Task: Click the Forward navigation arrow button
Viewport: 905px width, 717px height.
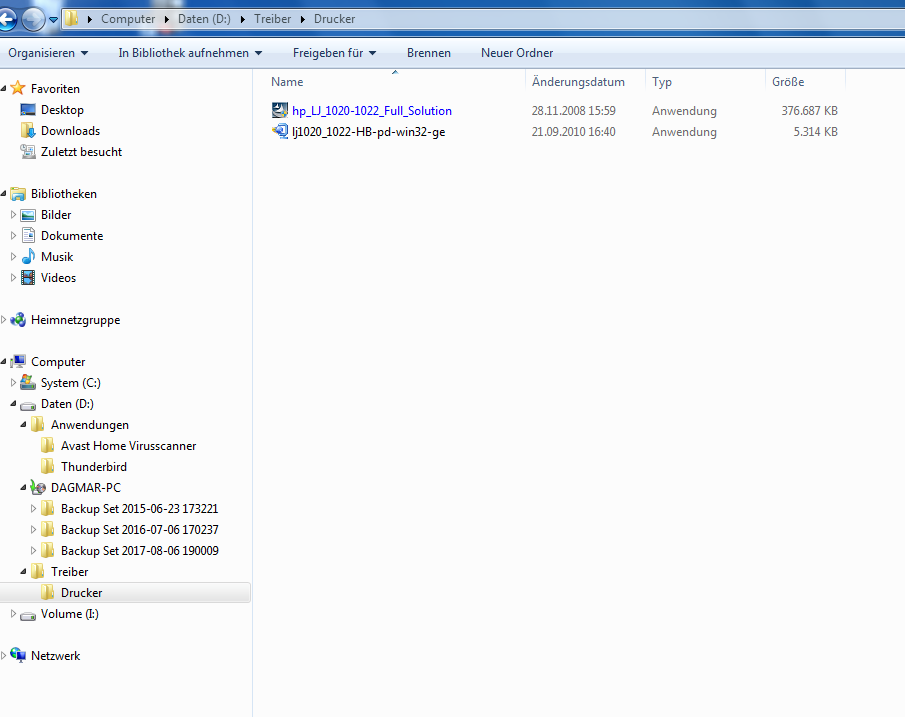Action: tap(33, 19)
